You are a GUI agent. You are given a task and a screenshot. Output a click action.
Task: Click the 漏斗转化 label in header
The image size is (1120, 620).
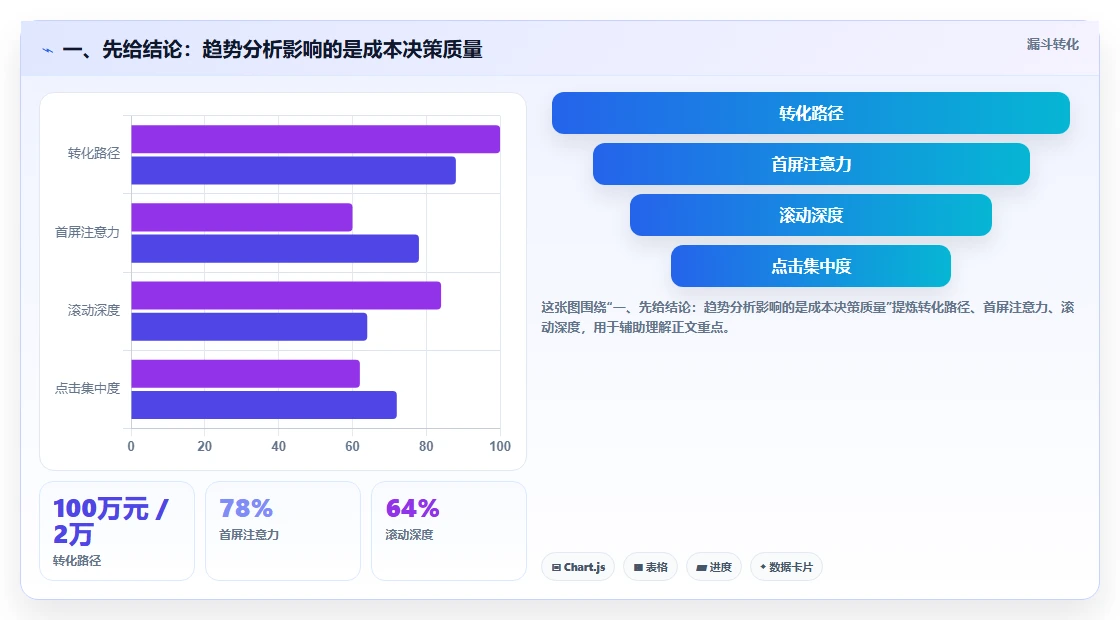coord(1052,44)
